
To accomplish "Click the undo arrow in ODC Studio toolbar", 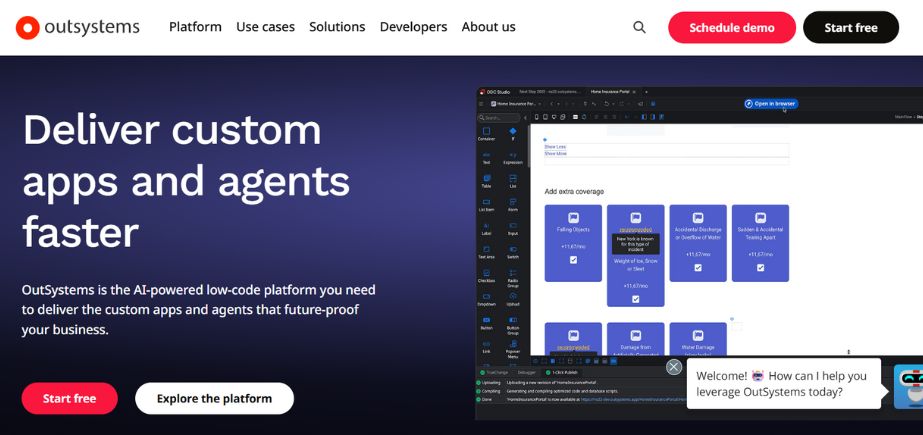I will pyautogui.click(x=606, y=104).
